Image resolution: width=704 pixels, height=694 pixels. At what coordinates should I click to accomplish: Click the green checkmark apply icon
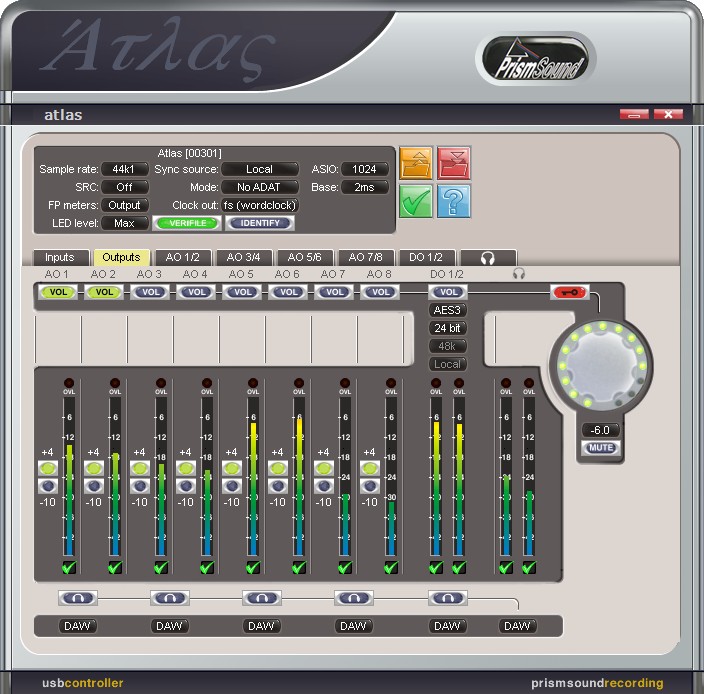point(416,201)
